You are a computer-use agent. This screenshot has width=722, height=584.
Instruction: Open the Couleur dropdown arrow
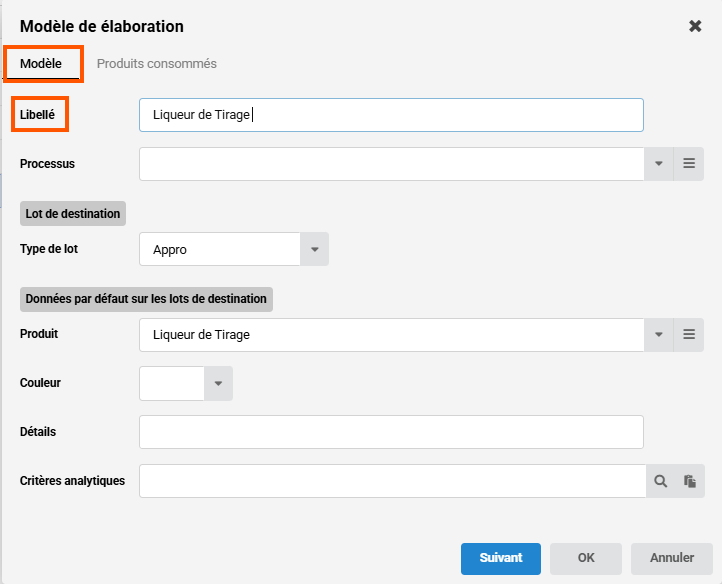[x=219, y=383]
